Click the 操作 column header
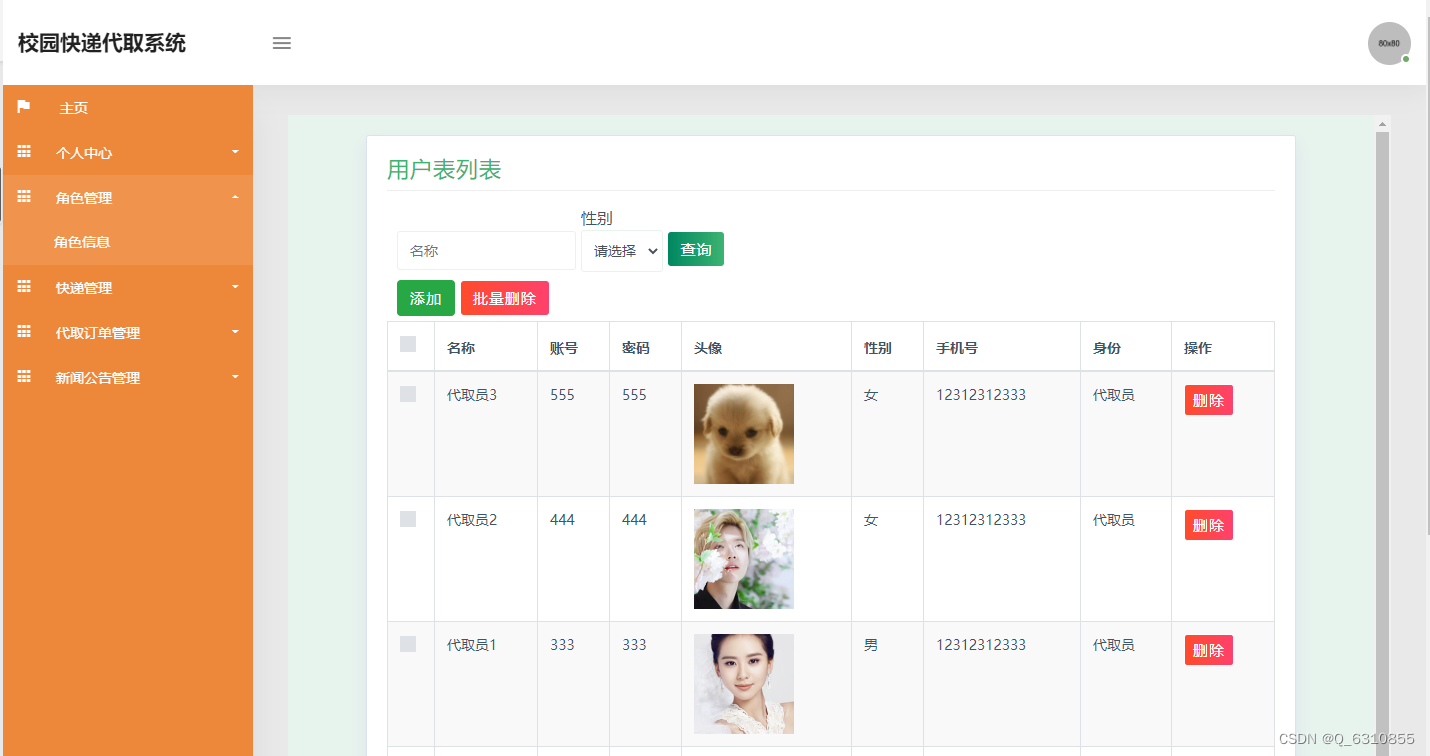The height and width of the screenshot is (756, 1430). pyautogui.click(x=1198, y=348)
